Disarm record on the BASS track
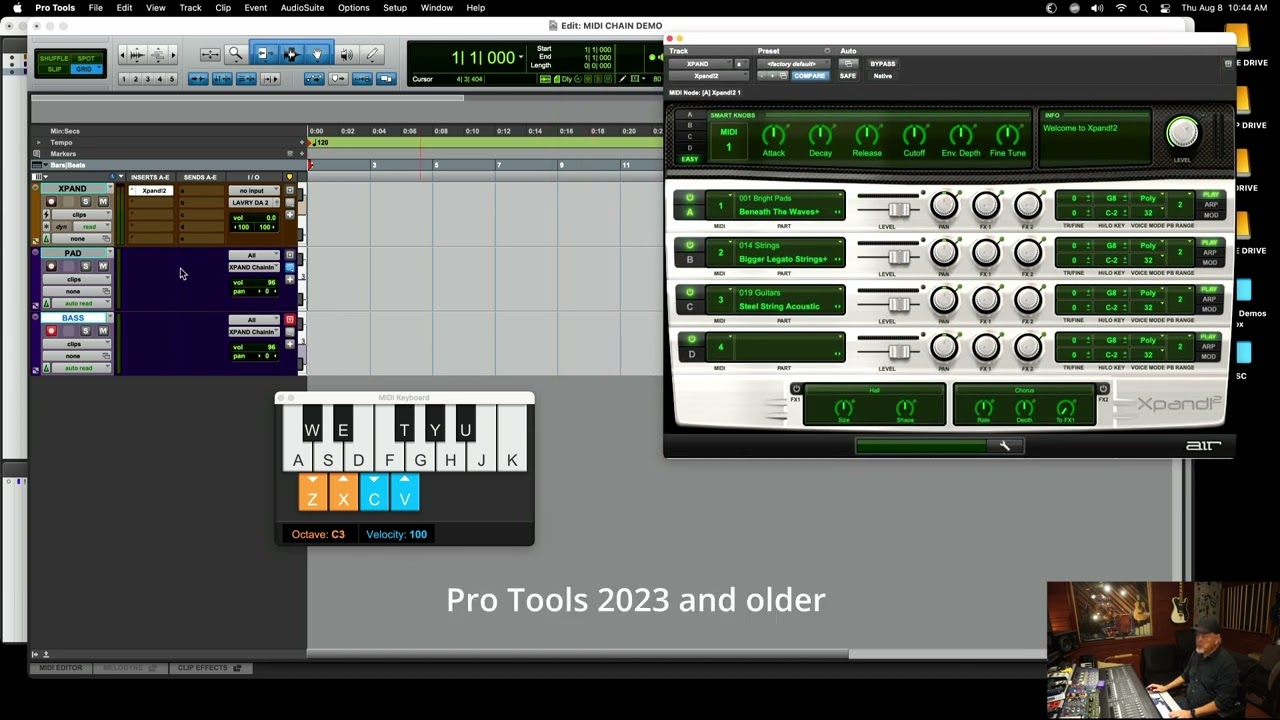 pyautogui.click(x=51, y=331)
